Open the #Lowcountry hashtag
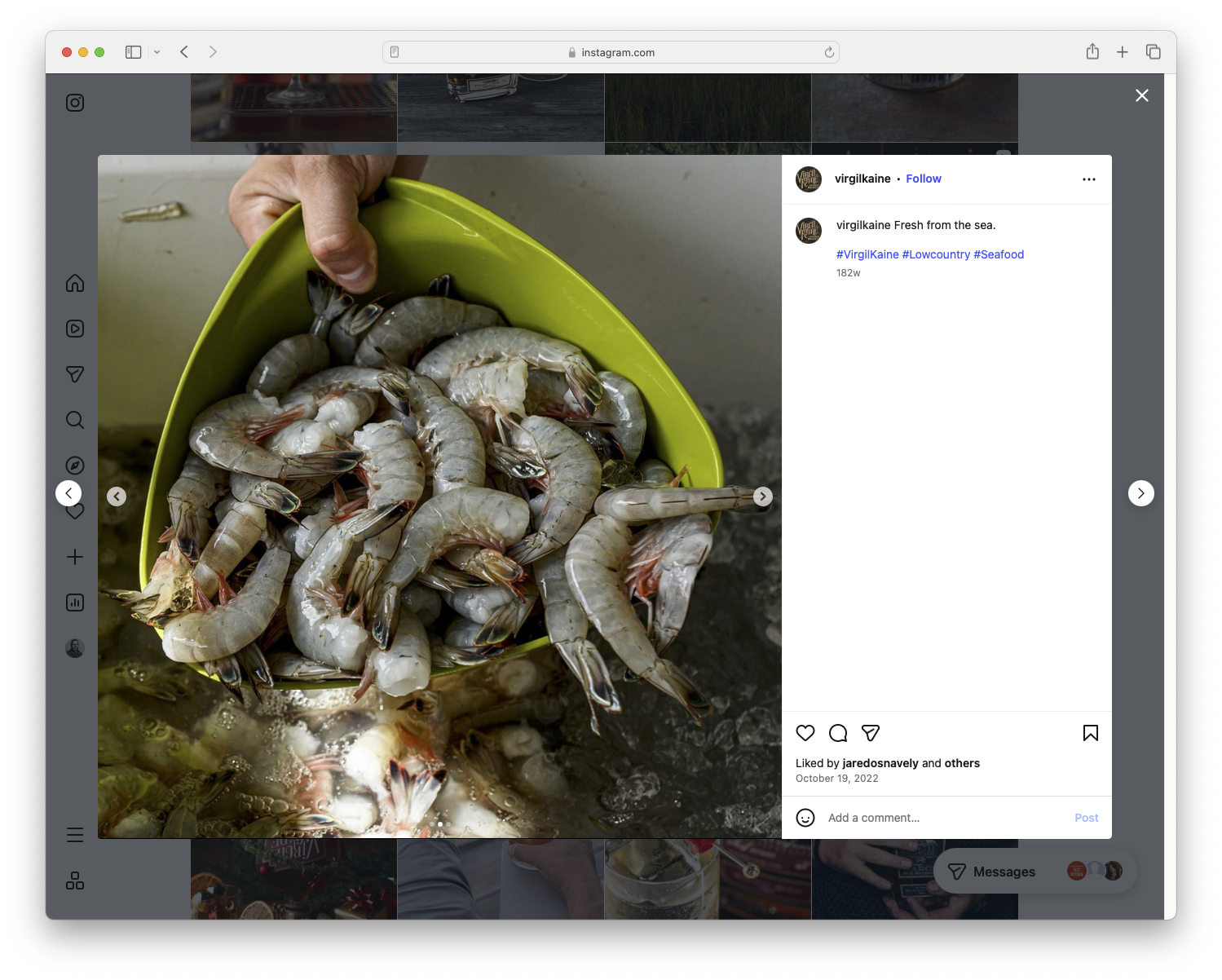This screenshot has width=1222, height=980. coord(936,254)
